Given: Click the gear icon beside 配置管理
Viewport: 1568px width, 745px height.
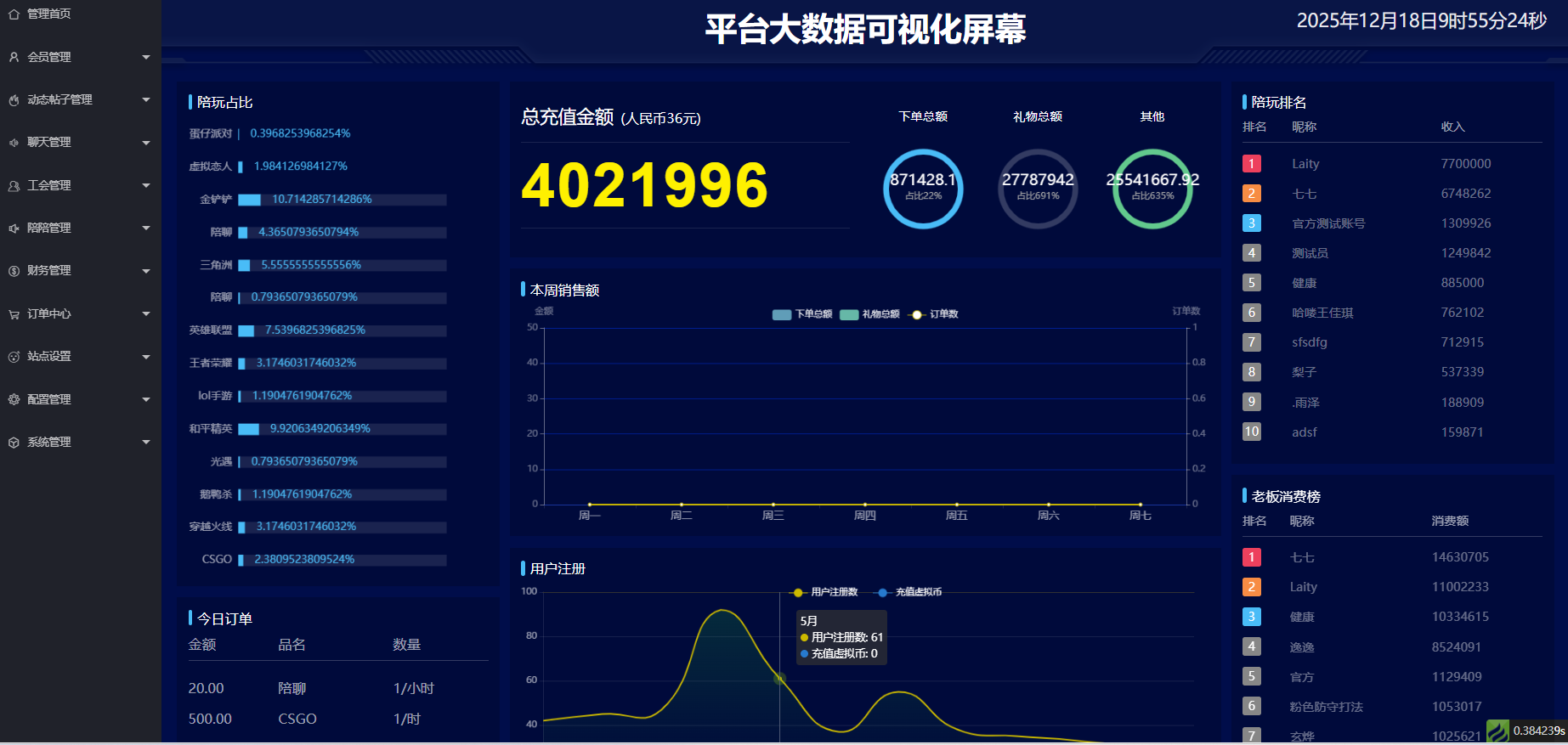Looking at the screenshot, I should (x=14, y=399).
